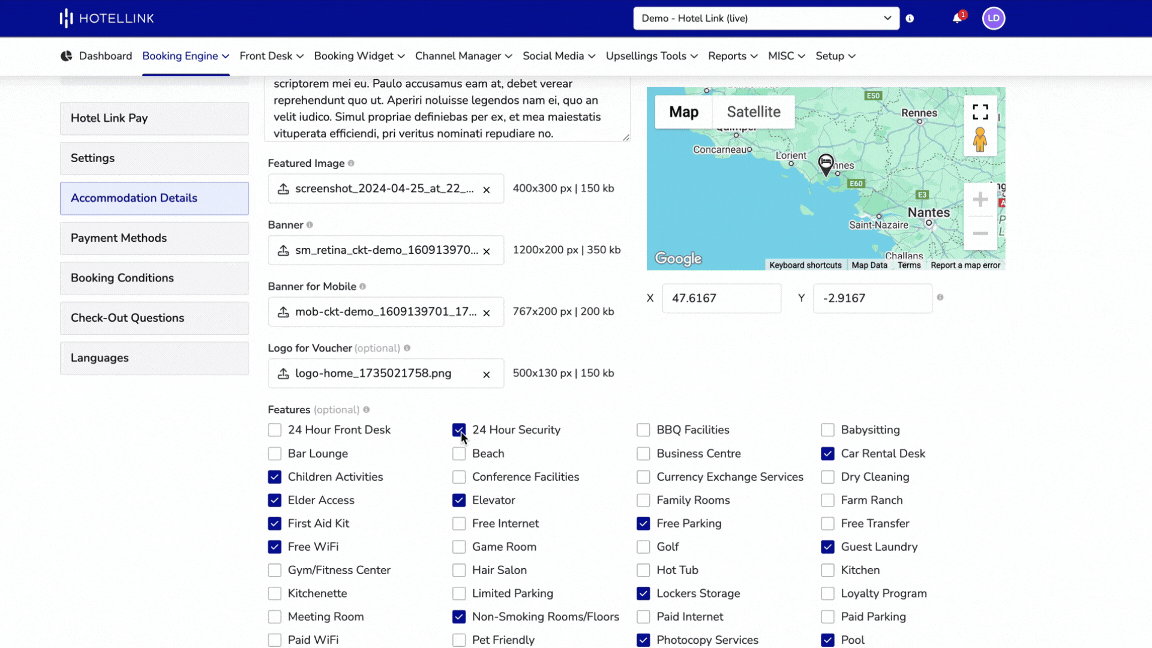
Task: Zoom in on the map
Action: tap(980, 199)
